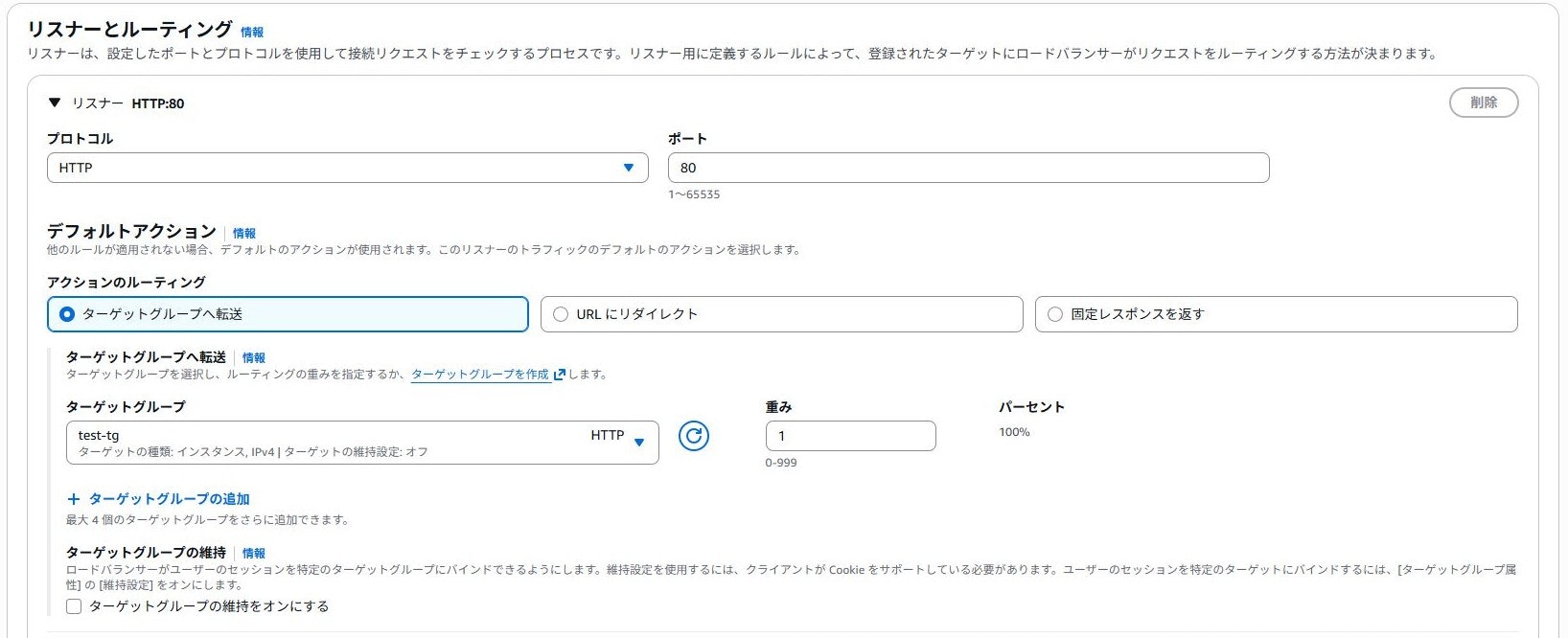Open ターゲットグループを作成 link
This screenshot has width=1568, height=638.
pyautogui.click(x=480, y=375)
